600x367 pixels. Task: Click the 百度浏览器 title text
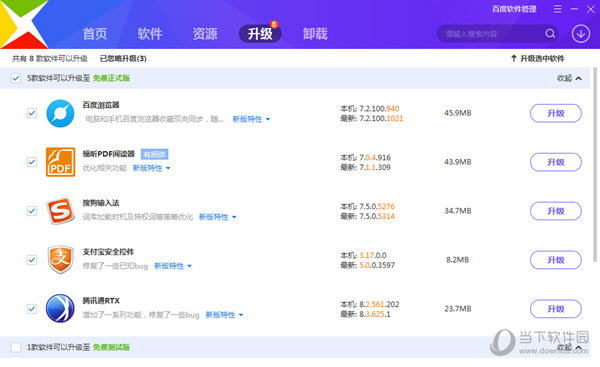[101, 105]
